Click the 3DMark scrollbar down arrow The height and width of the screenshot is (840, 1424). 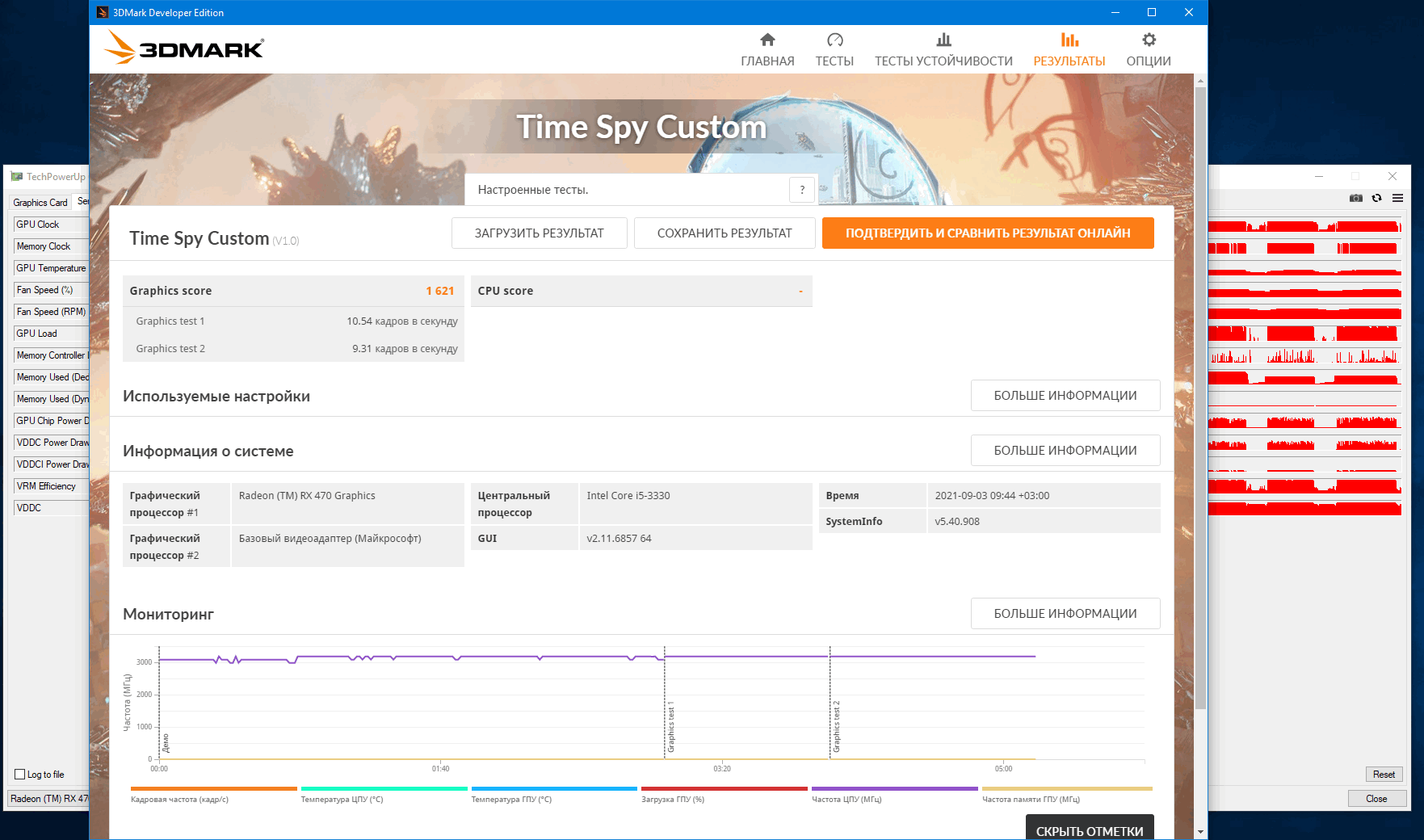click(x=1200, y=831)
